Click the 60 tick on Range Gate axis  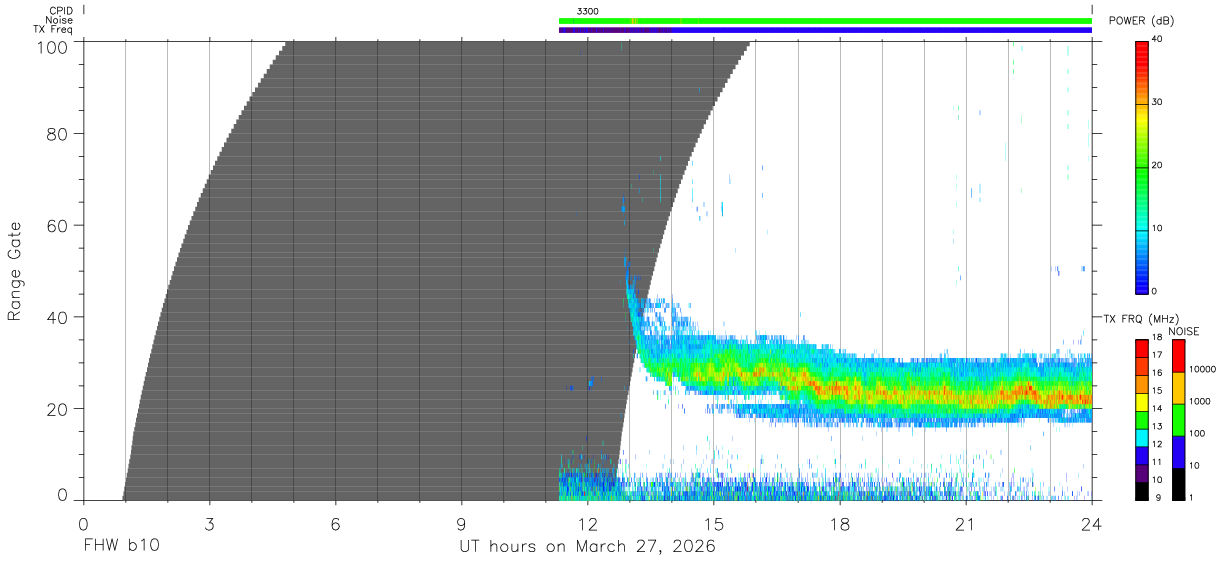click(57, 226)
